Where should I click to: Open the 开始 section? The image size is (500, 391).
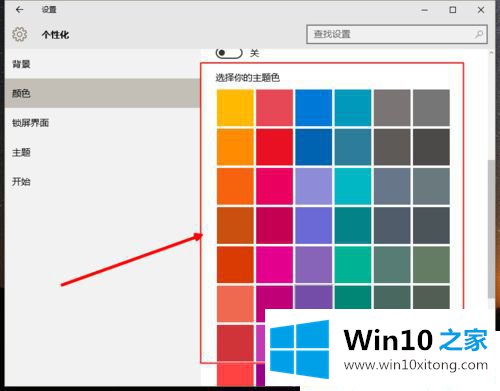click(102, 182)
